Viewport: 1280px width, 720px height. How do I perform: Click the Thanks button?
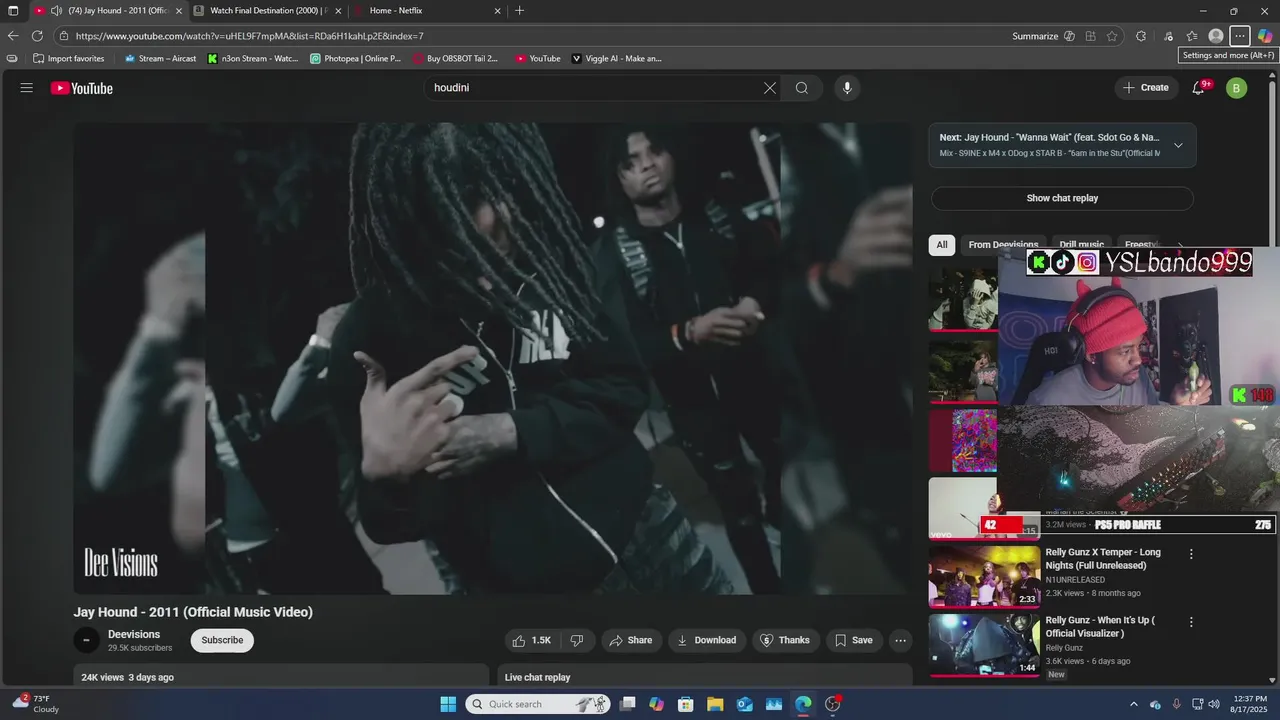pos(786,640)
